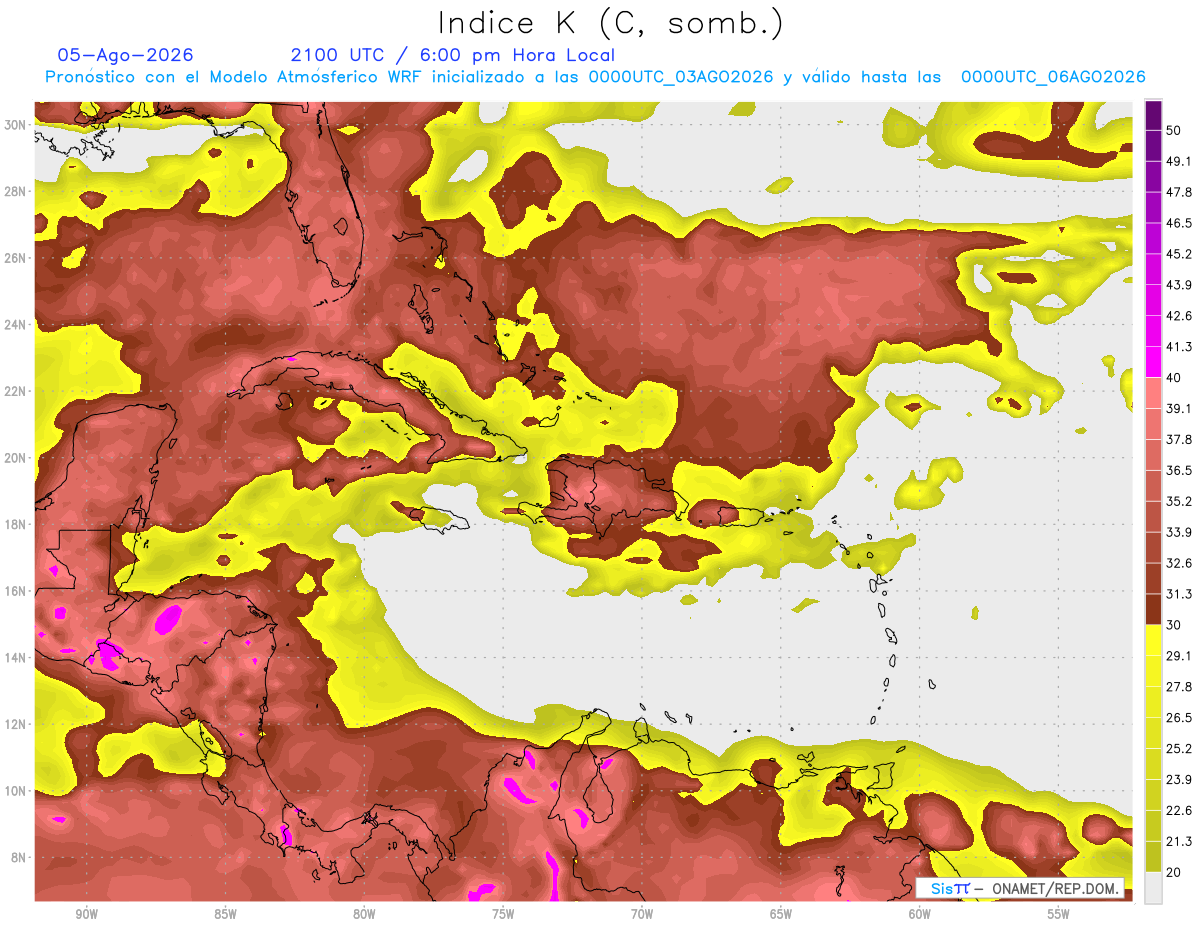Viewport: 1200px width, 927px height.
Task: Select the magenta swatch between 40 and 41.3
Action: (1154, 361)
